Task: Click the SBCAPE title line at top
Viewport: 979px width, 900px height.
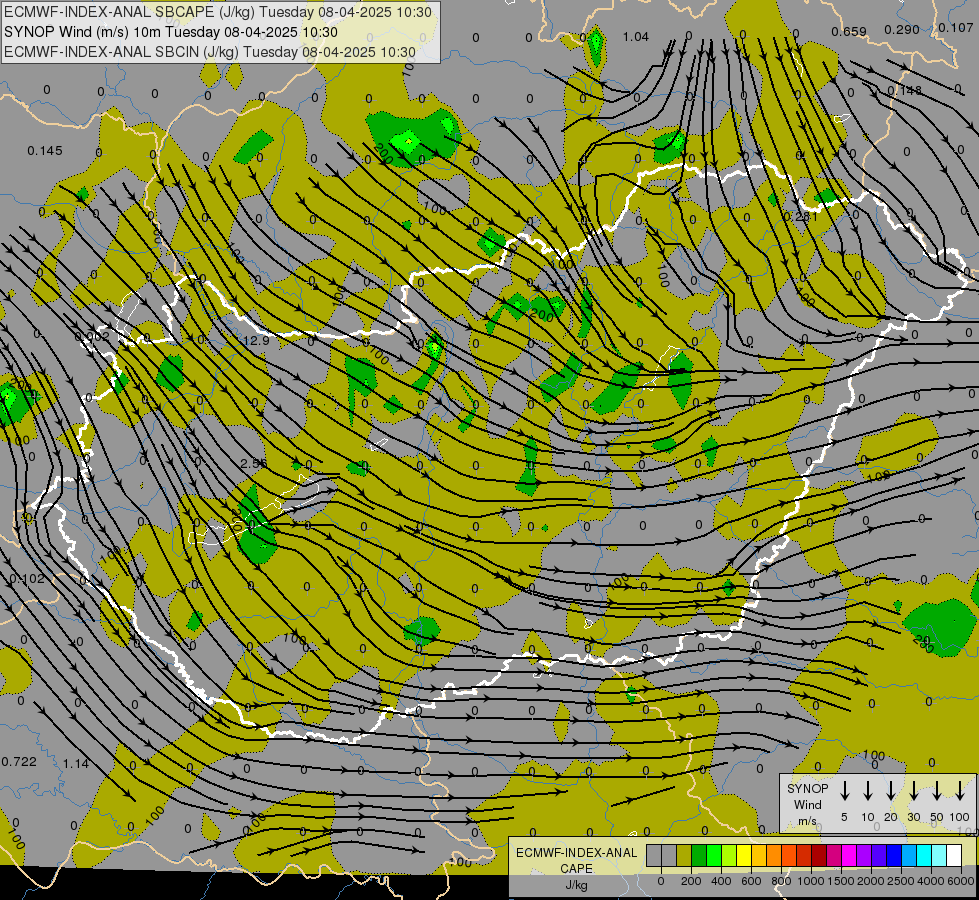Action: 218,12
